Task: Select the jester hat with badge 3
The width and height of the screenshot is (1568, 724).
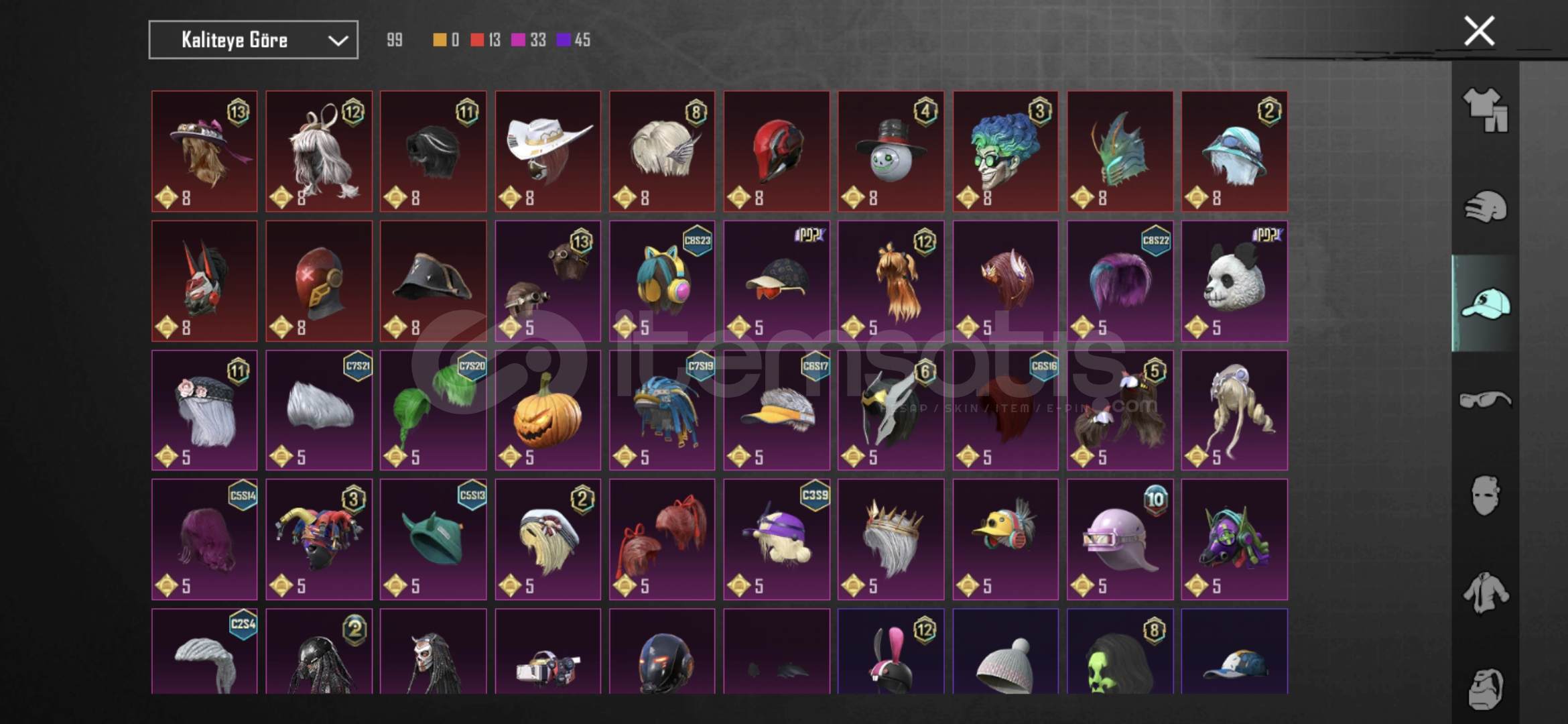Action: (x=319, y=540)
